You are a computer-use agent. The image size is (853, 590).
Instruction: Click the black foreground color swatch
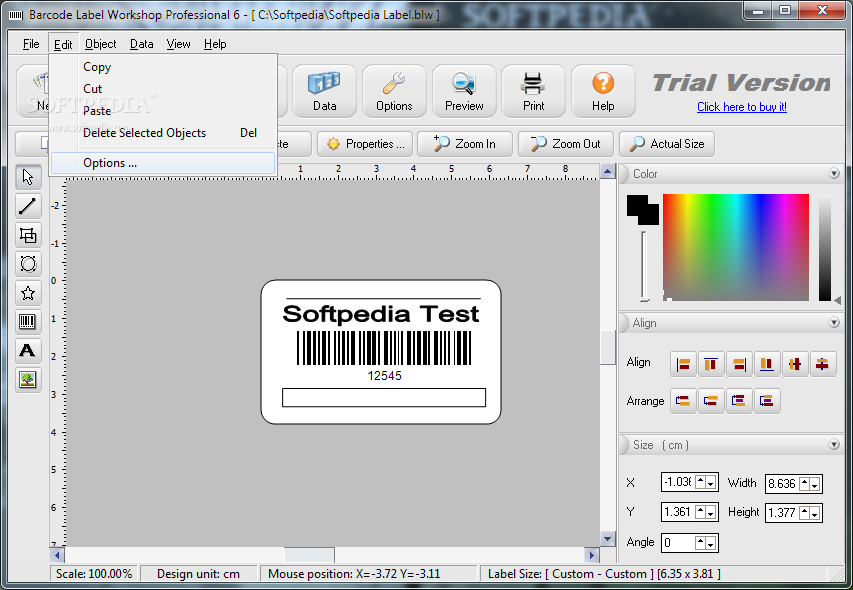(638, 206)
